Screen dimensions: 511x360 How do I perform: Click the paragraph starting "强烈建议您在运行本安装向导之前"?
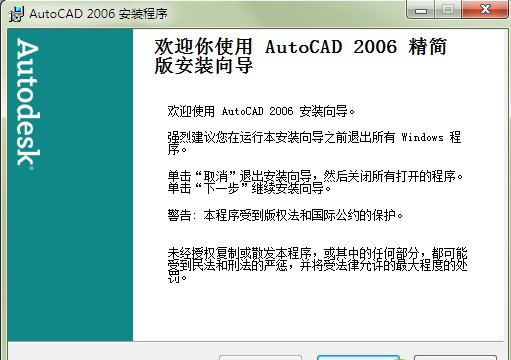[x=314, y=143]
